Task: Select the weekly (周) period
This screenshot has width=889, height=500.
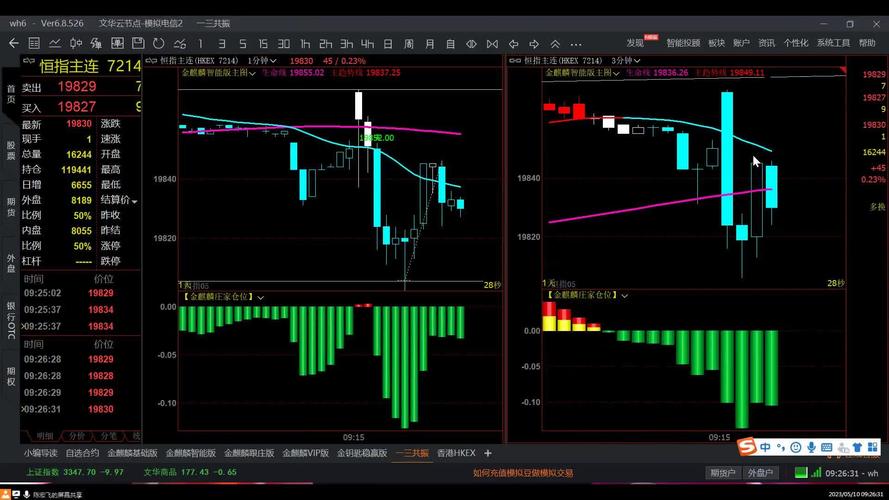Action: (x=409, y=43)
